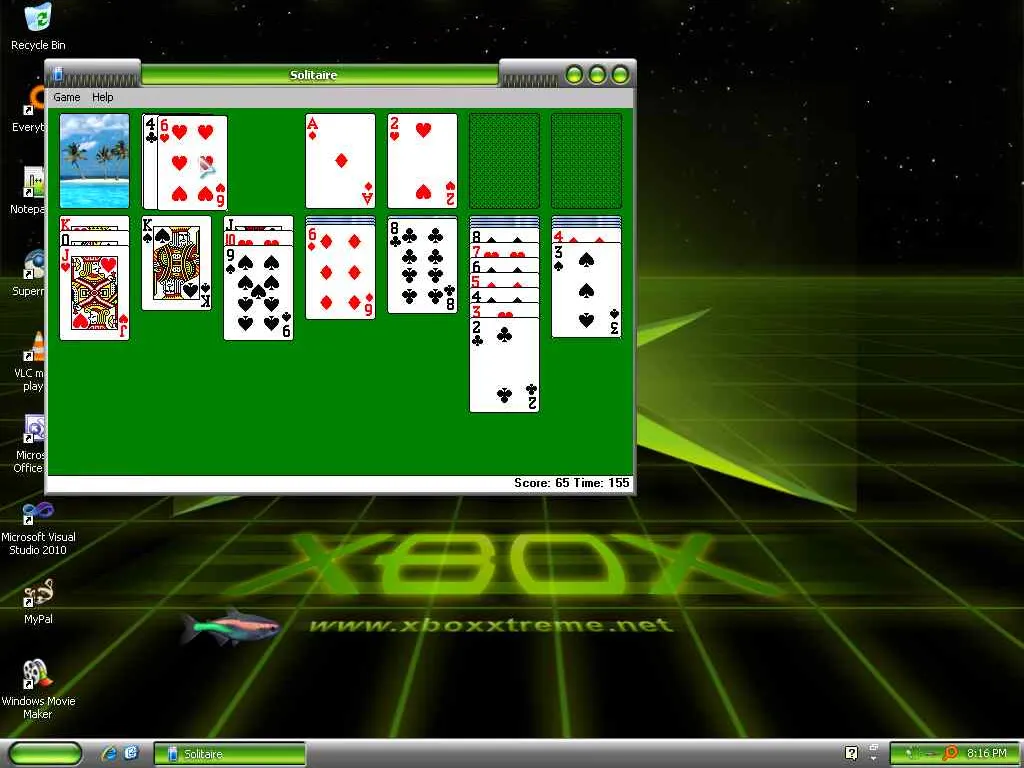Select the King of spades card
Image resolution: width=1024 pixels, height=768 pixels.
pos(176,263)
